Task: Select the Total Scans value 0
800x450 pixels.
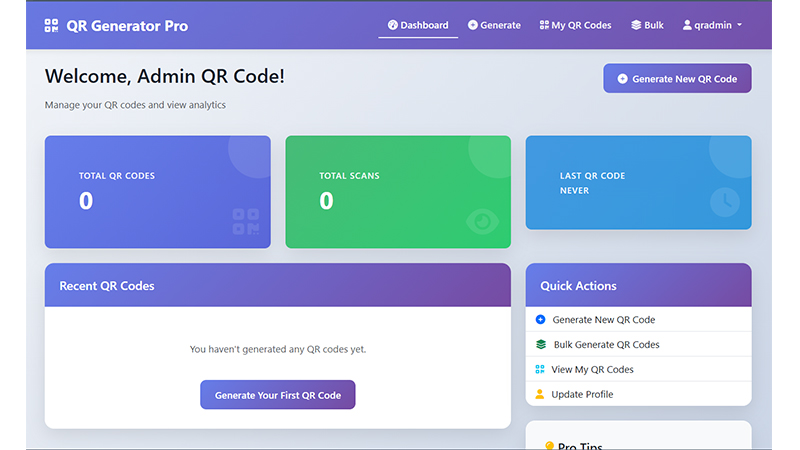Action: pyautogui.click(x=326, y=201)
